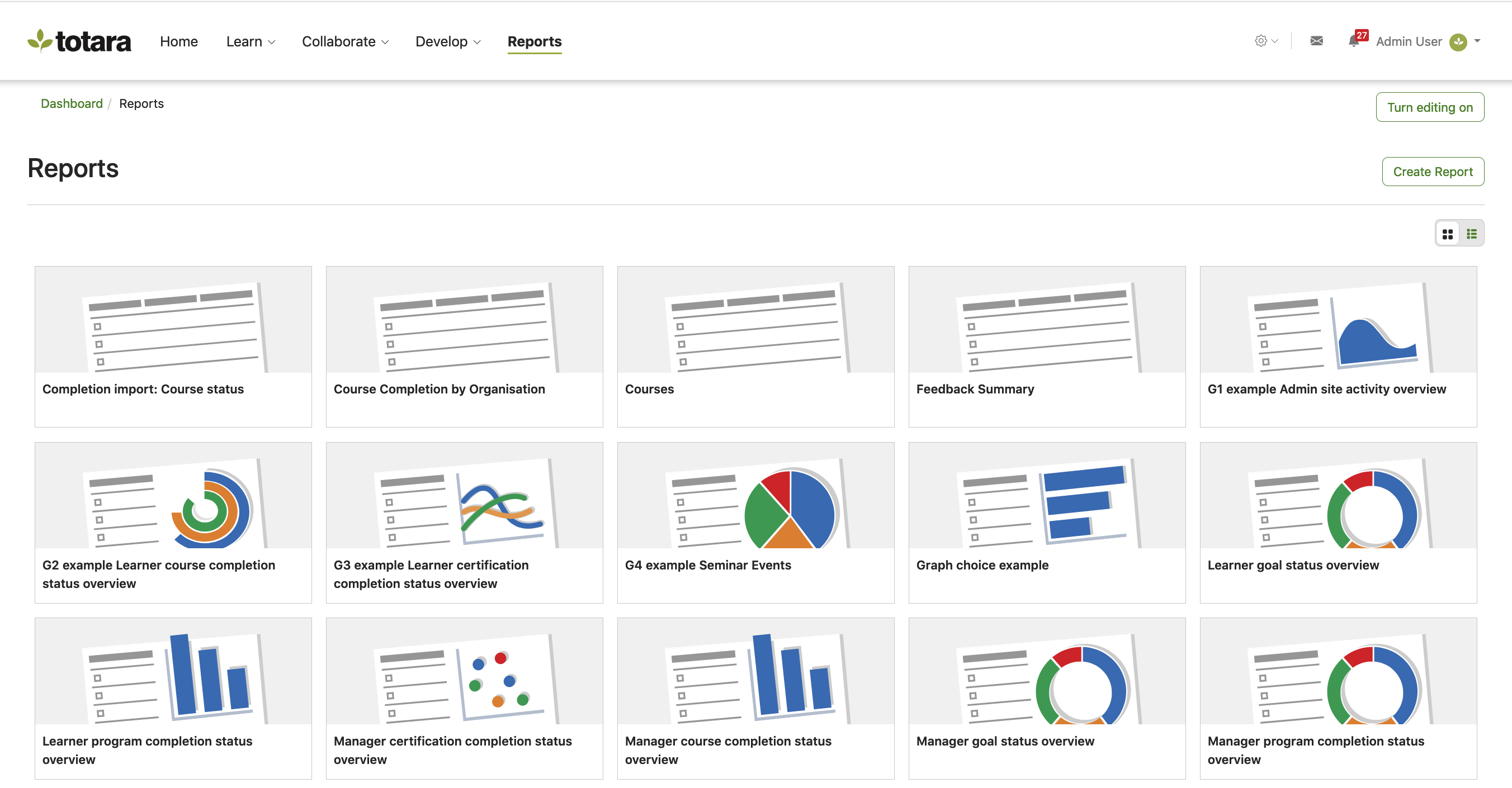Viewport: 1512px width, 788px height.
Task: Expand the Develop dropdown menu
Action: pyautogui.click(x=447, y=42)
